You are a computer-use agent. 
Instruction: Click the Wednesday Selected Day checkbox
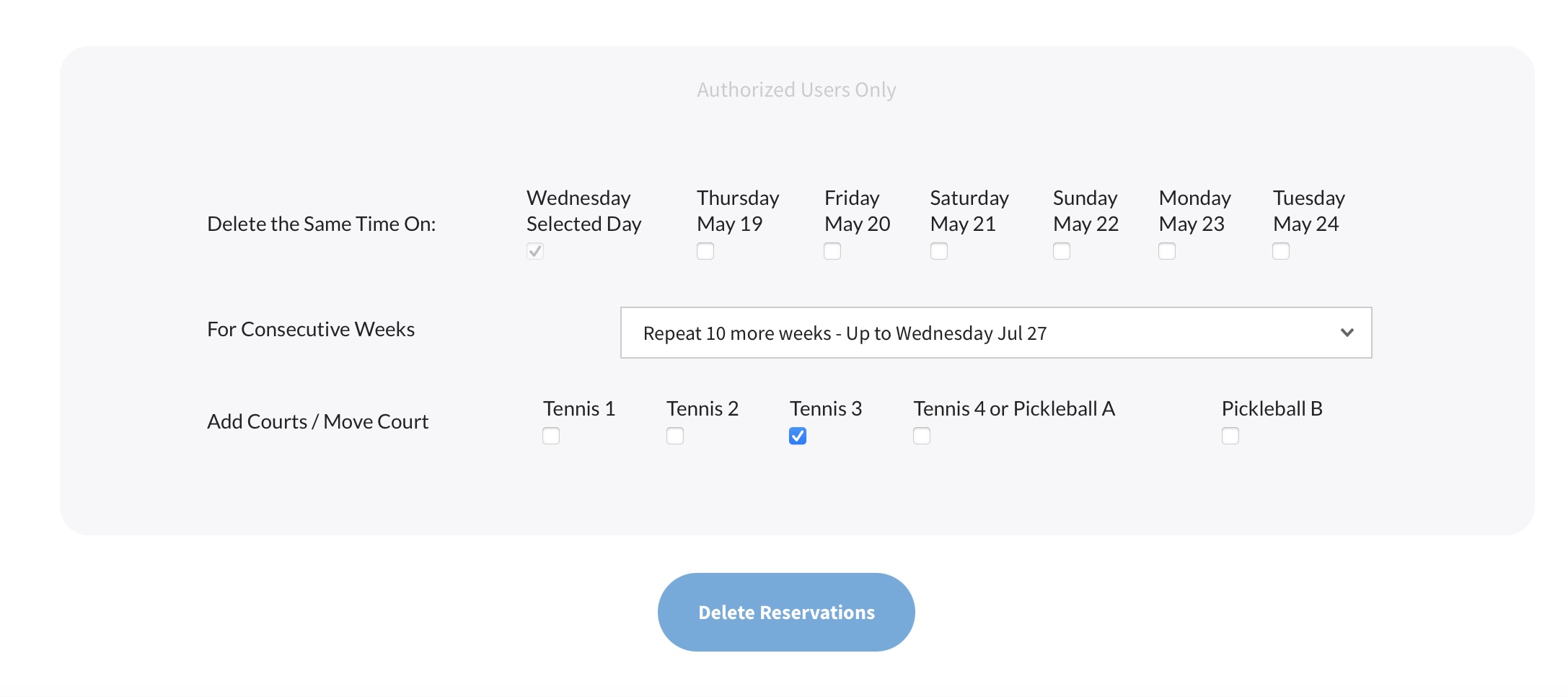coord(535,251)
